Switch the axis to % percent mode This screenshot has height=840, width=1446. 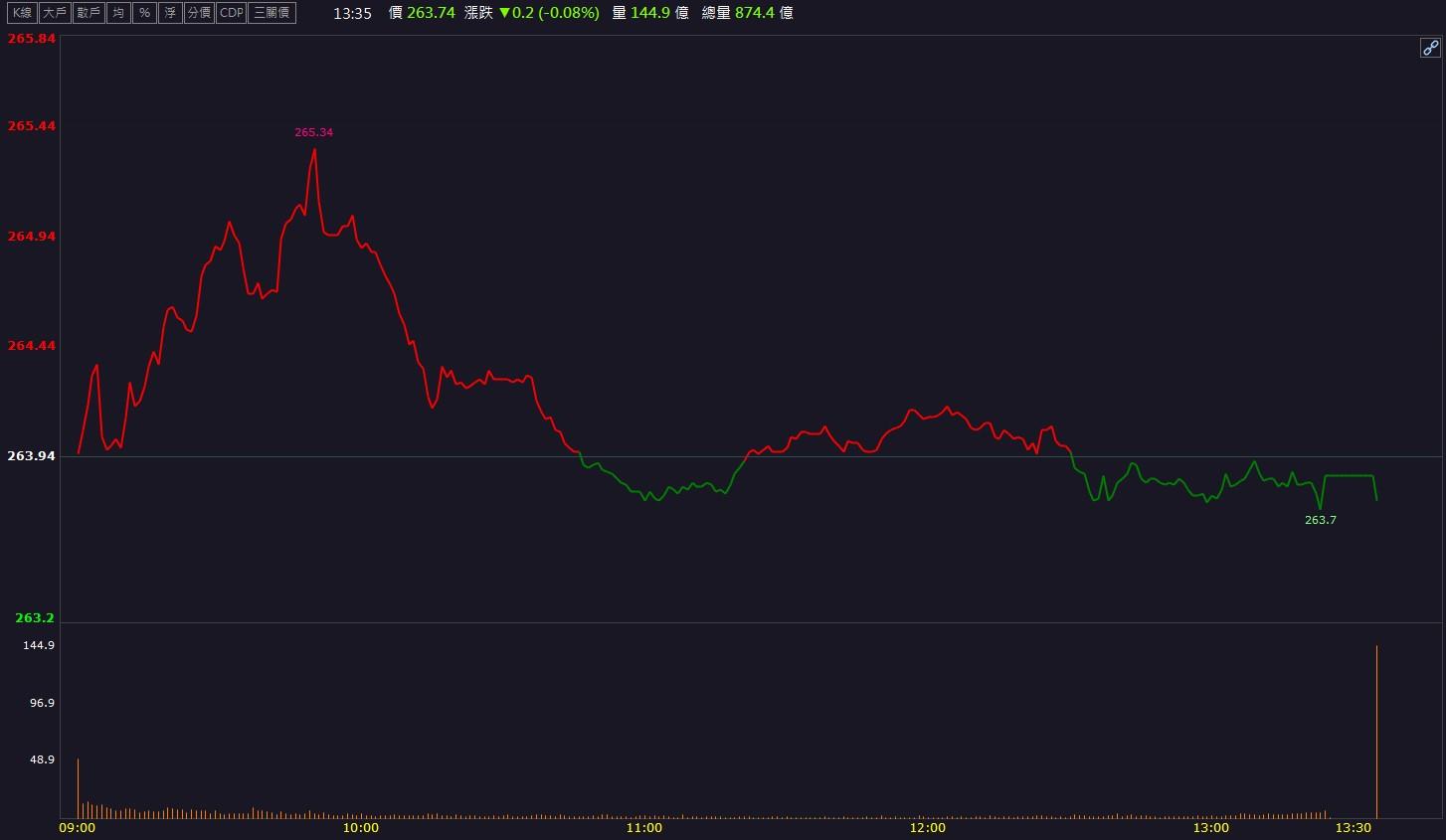144,13
